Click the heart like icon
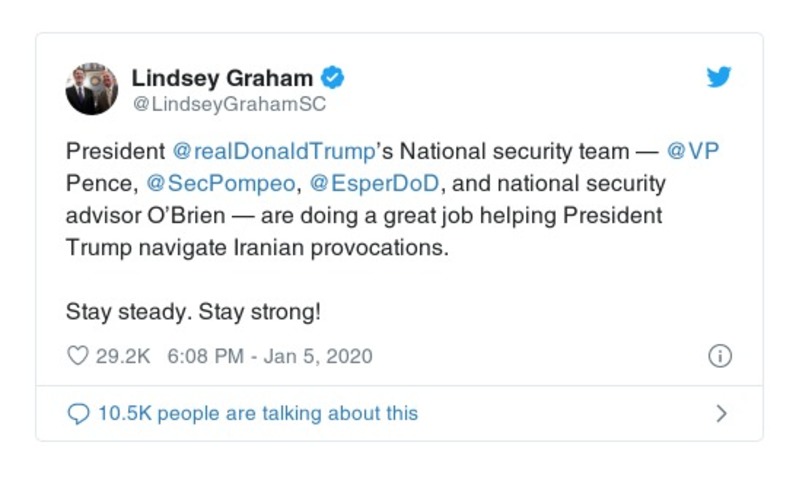Screen dimensions: 799x490 tap(77, 356)
